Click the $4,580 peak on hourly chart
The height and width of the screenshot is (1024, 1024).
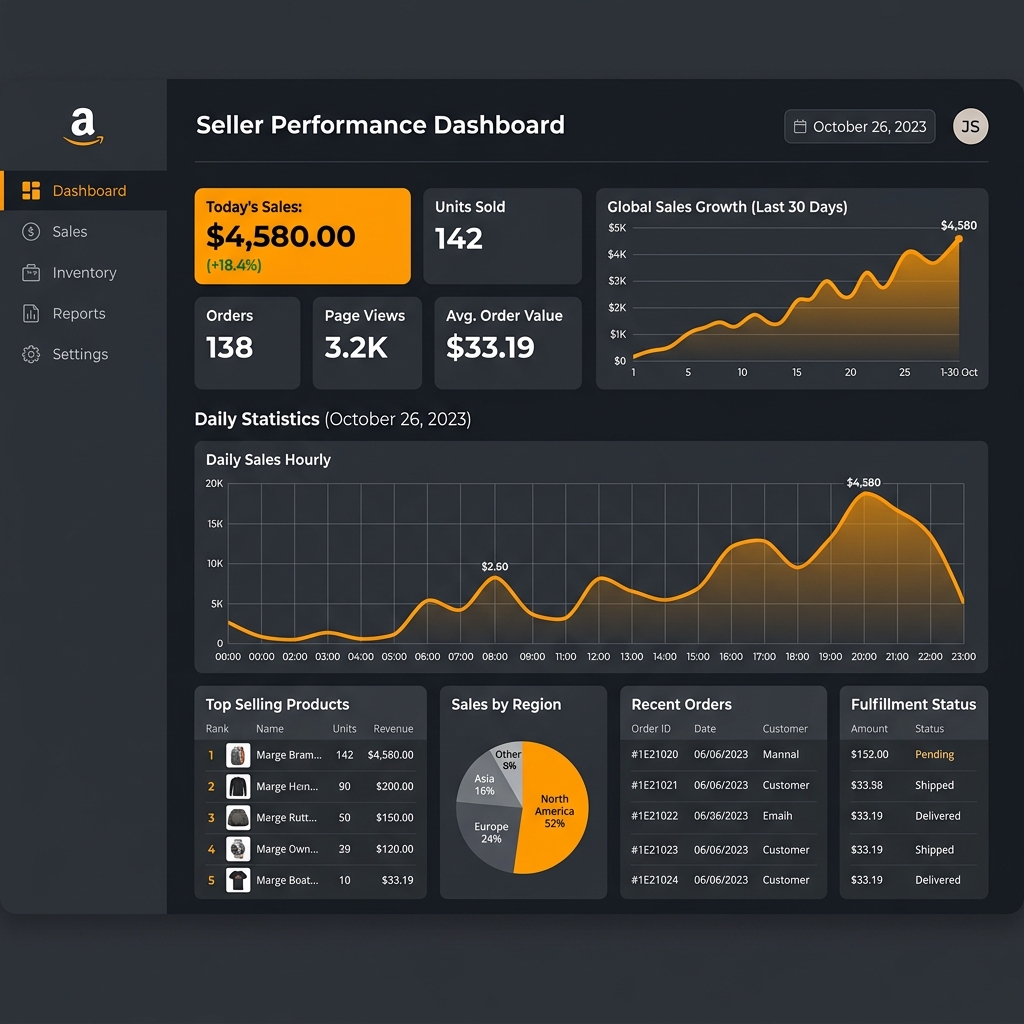point(863,494)
